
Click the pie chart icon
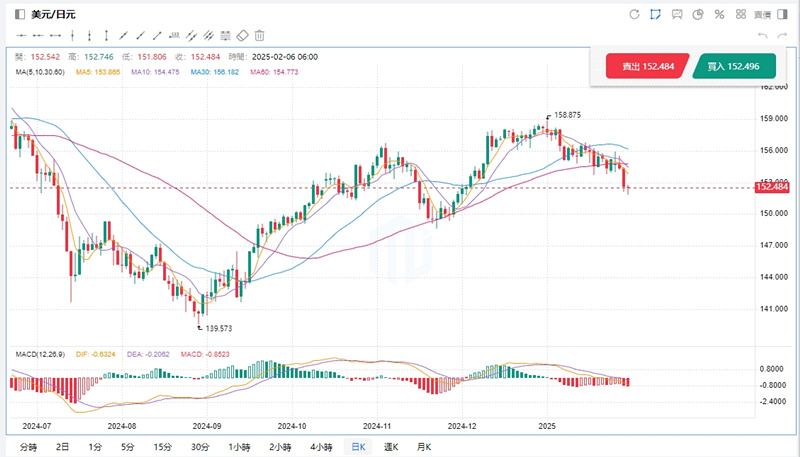coord(699,14)
